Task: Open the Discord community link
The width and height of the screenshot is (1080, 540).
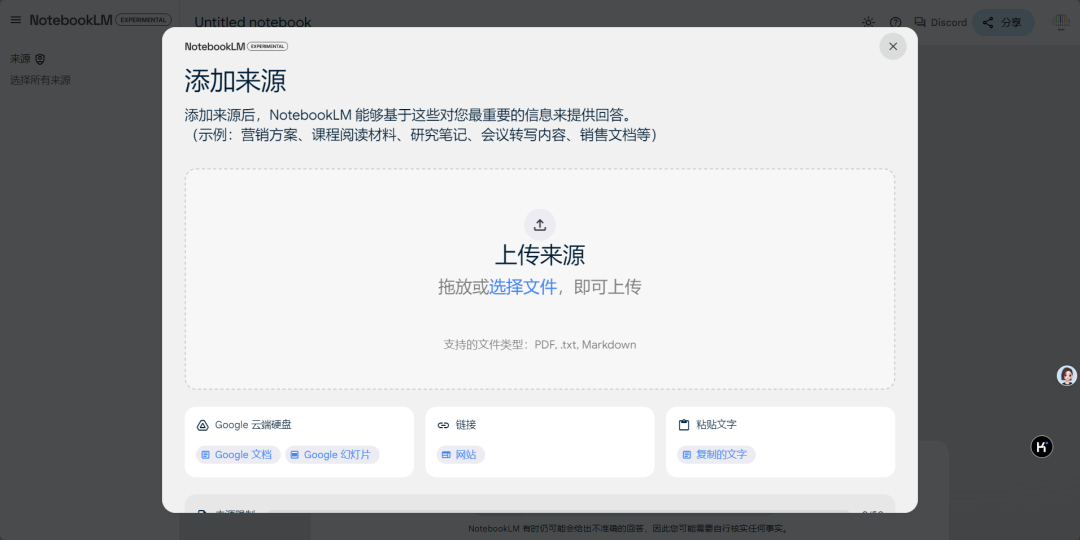Action: [940, 22]
